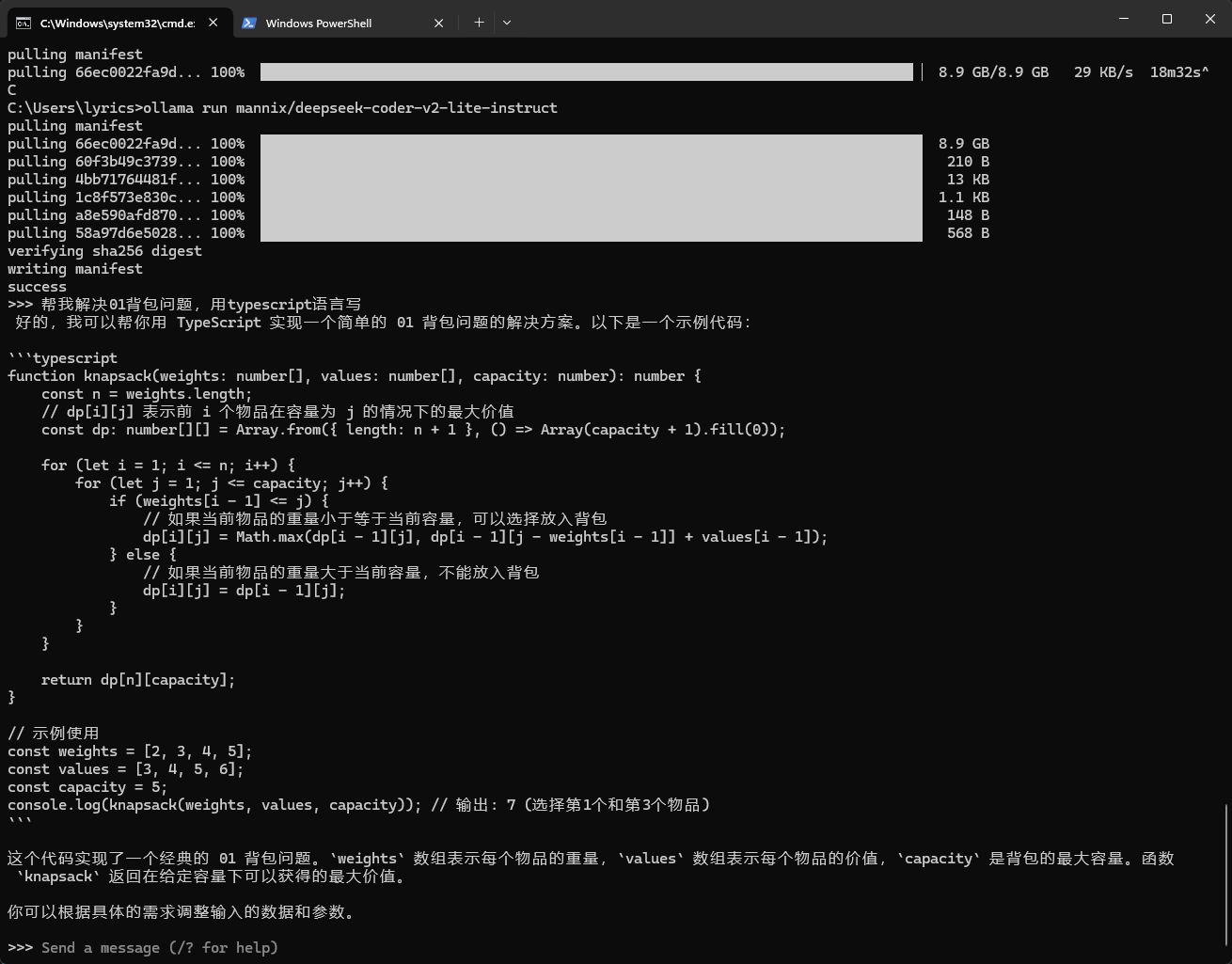1232x964 pixels.
Task: Minimize the terminal window
Action: 1124,19
